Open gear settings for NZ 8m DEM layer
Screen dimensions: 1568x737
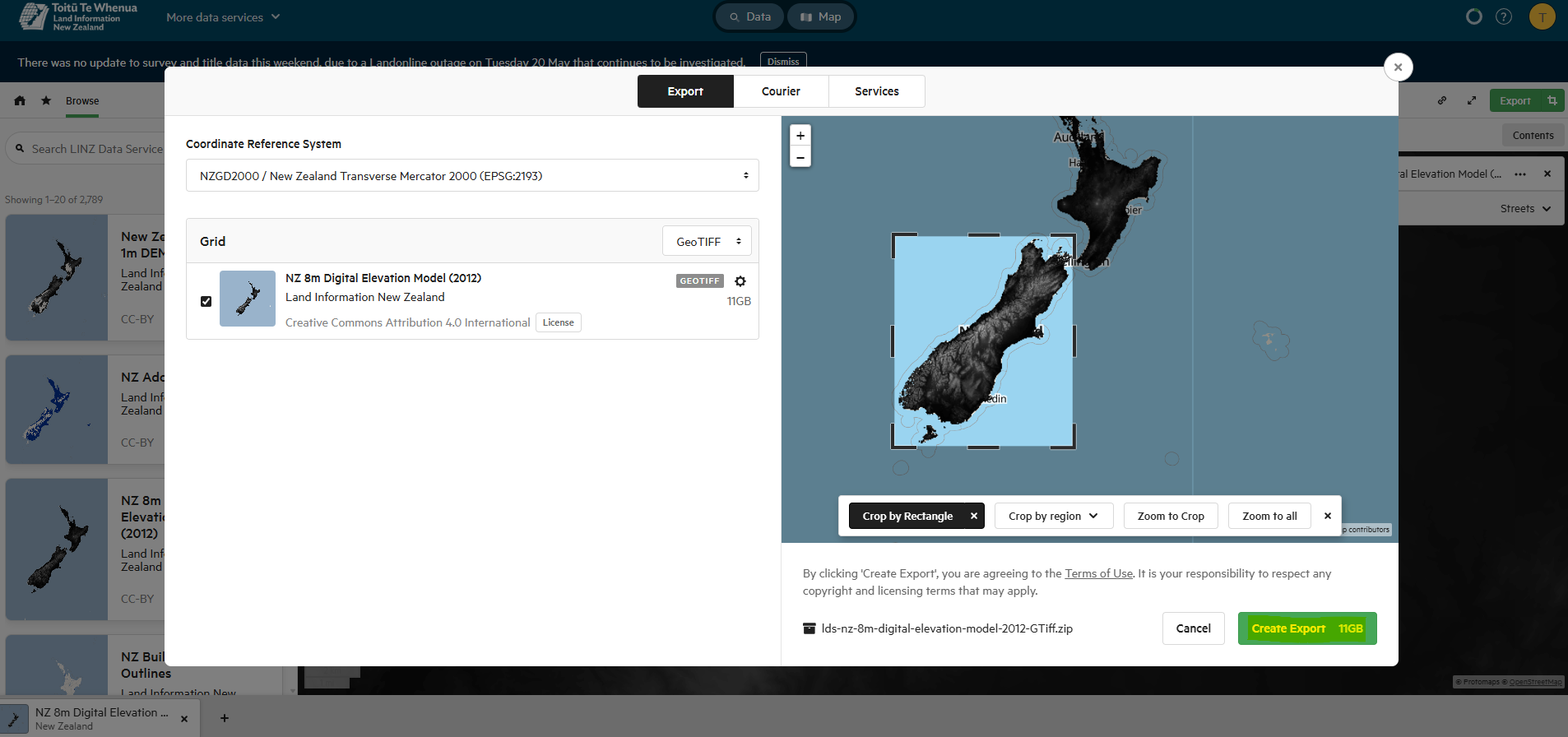(x=740, y=281)
